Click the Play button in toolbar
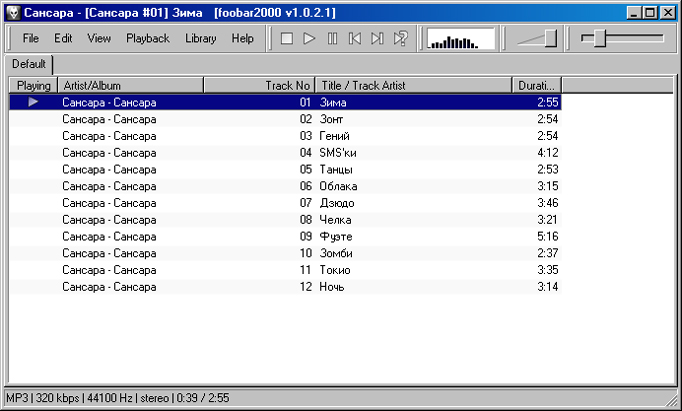Image resolution: width=682 pixels, height=411 pixels. click(x=309, y=39)
